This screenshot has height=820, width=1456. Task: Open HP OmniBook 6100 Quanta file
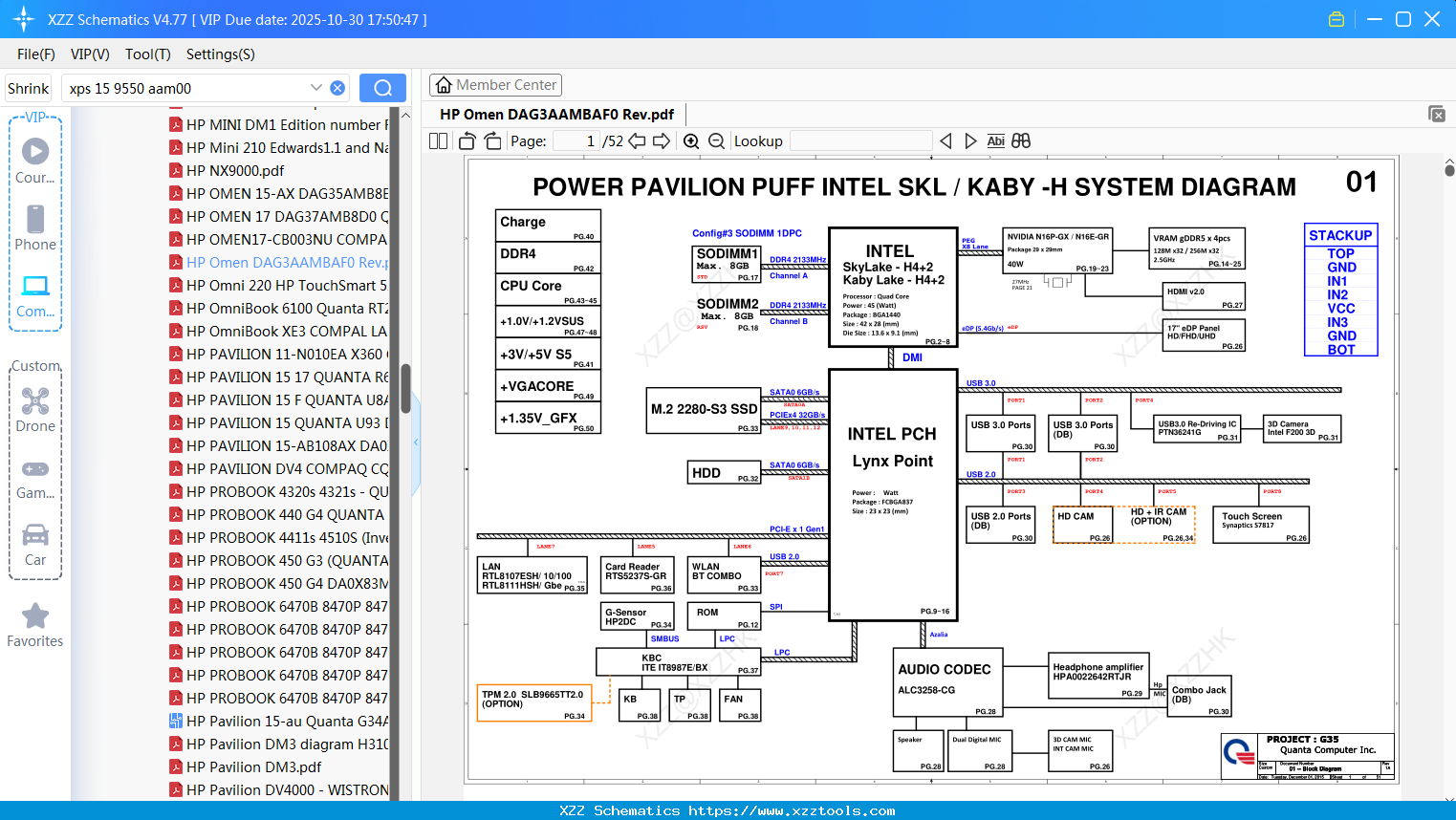click(x=278, y=308)
